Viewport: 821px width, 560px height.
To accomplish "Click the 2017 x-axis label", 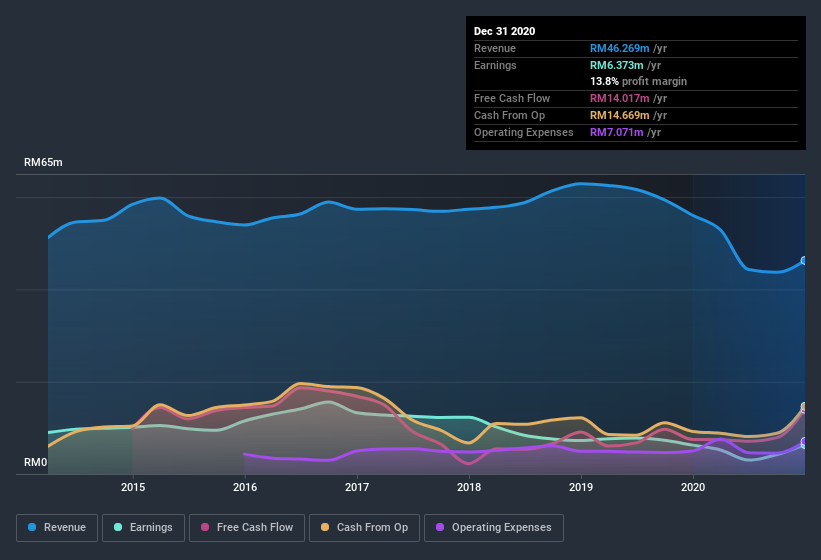I will tap(357, 487).
